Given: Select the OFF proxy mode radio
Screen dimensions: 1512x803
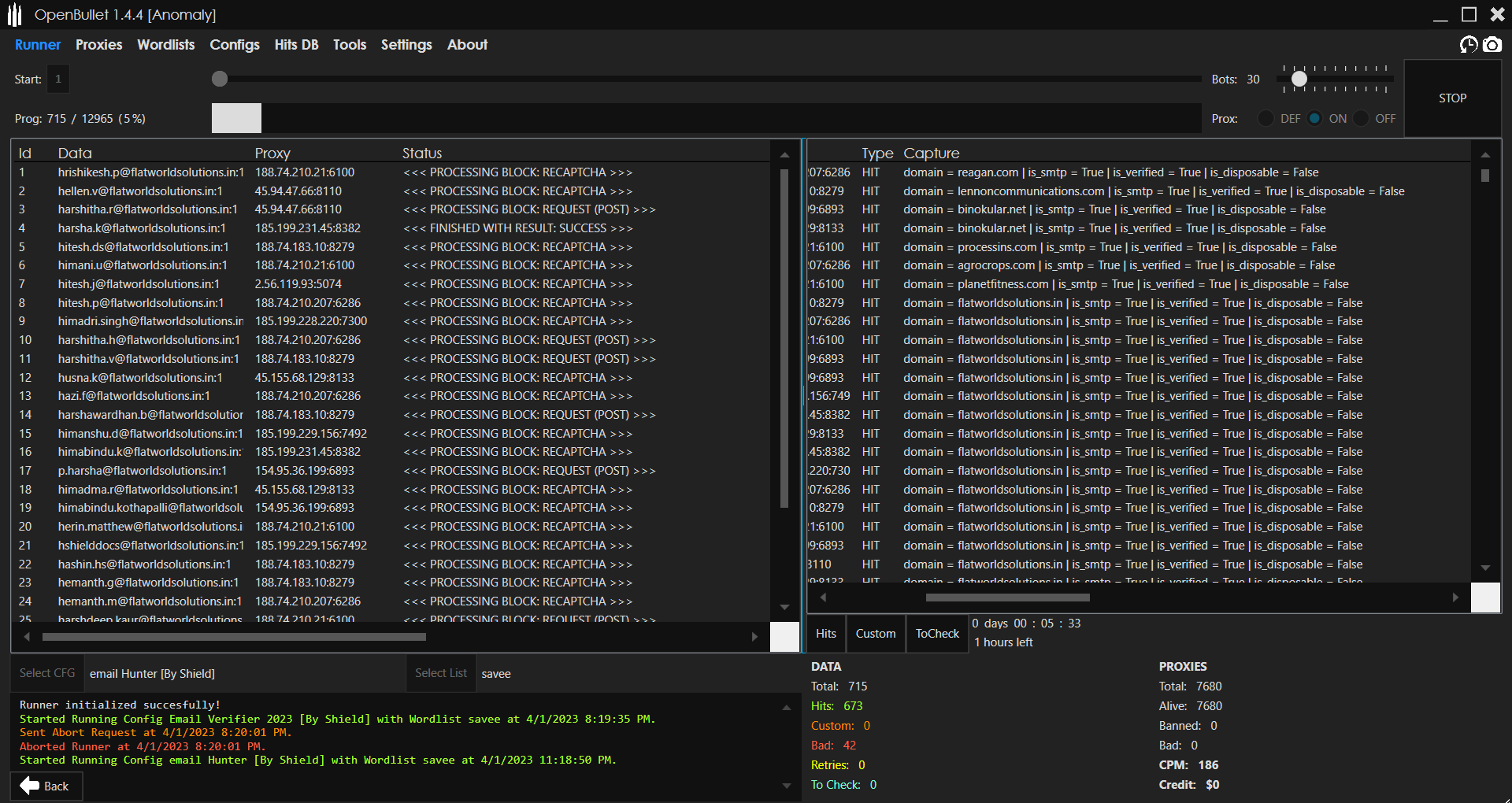Looking at the screenshot, I should coord(1361,119).
